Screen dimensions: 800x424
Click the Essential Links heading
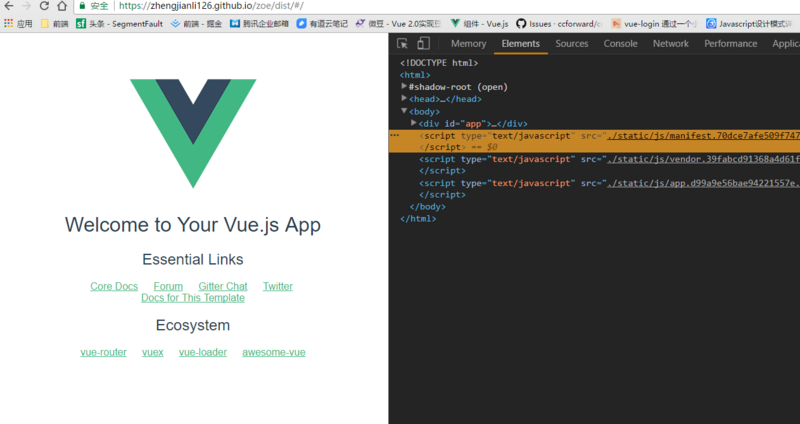[x=193, y=260]
